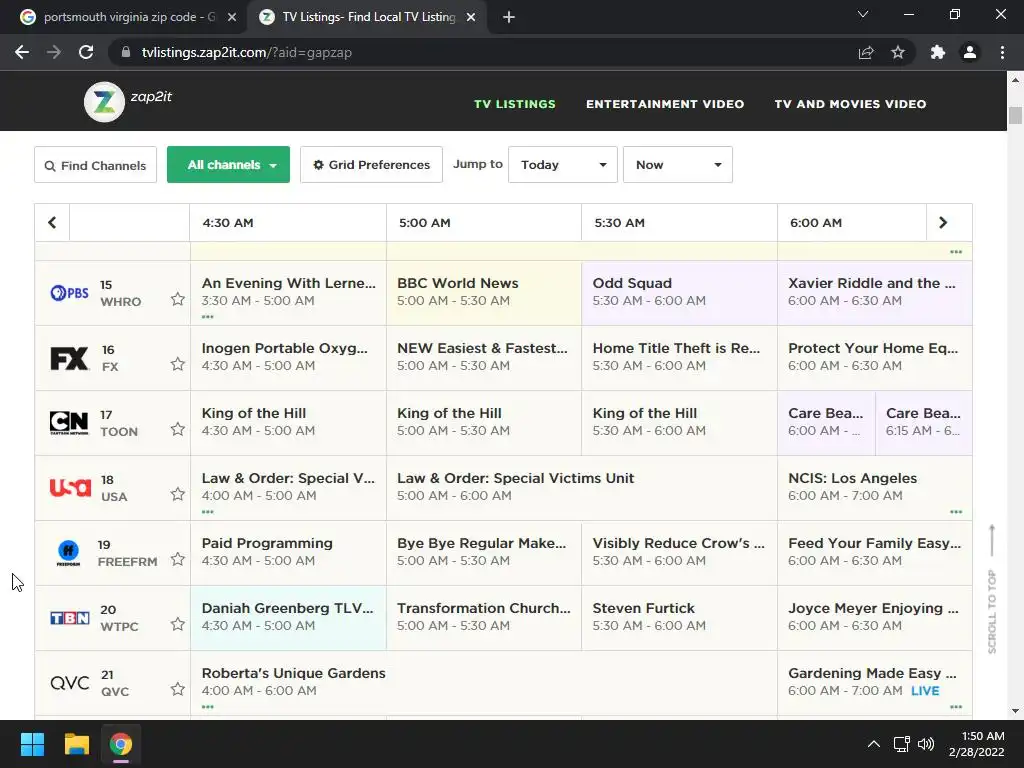Screen dimensions: 1024x768
Task: Click the FX channel logo
Action: click(x=69, y=358)
